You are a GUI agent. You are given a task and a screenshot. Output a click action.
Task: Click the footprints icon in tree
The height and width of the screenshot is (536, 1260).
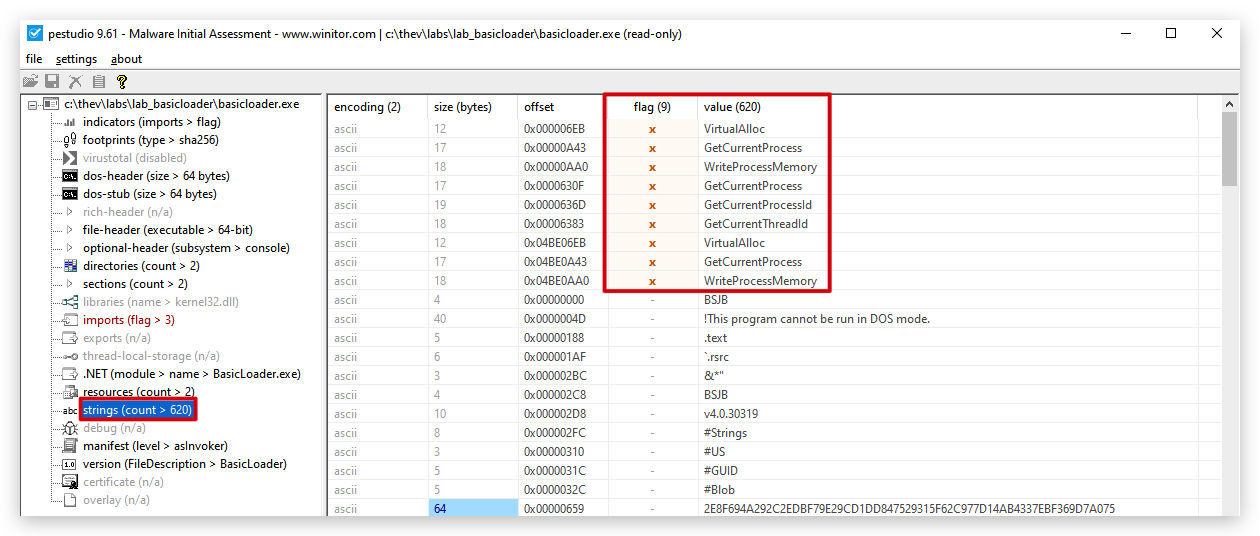70,140
